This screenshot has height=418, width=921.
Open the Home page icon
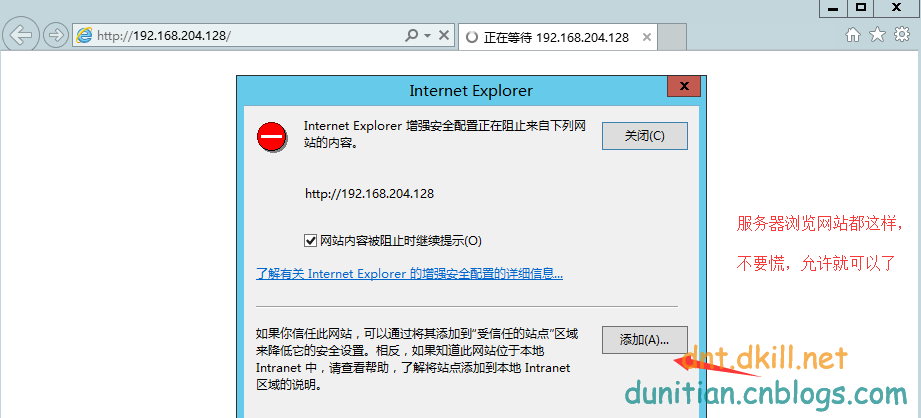click(852, 35)
